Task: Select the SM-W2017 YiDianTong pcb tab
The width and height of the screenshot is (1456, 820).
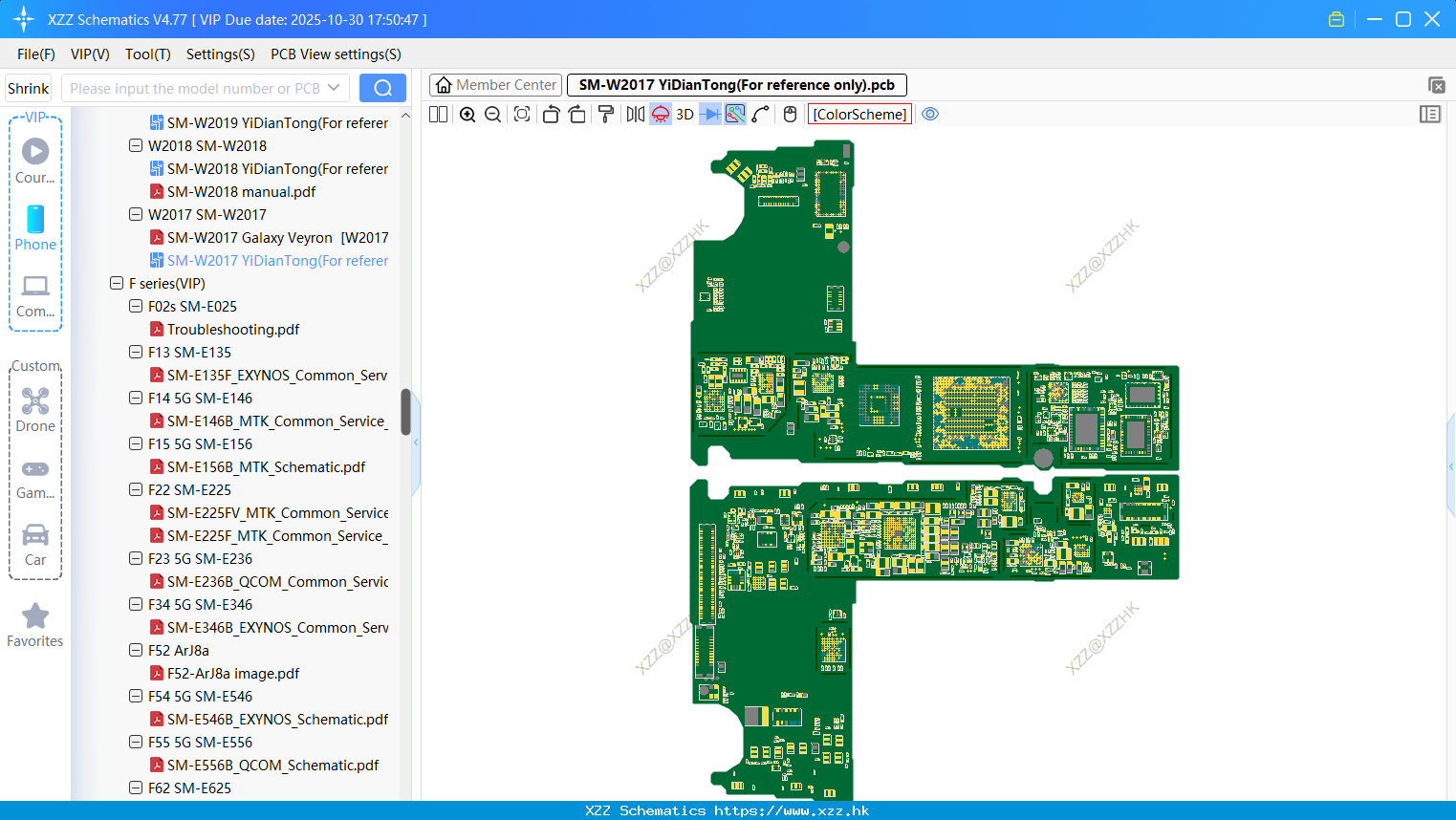Action: (x=736, y=85)
